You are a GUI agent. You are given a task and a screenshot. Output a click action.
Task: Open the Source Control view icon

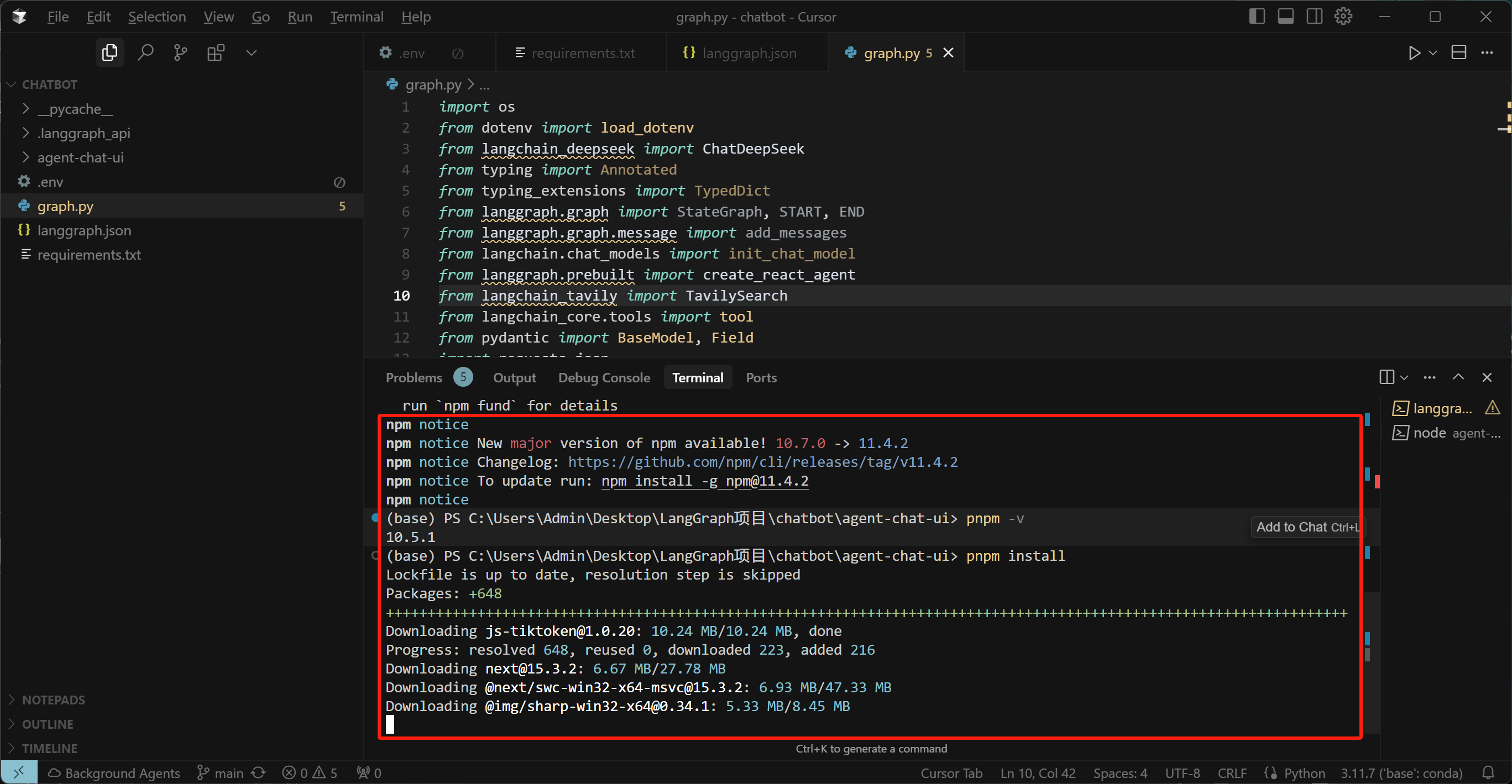tap(181, 53)
